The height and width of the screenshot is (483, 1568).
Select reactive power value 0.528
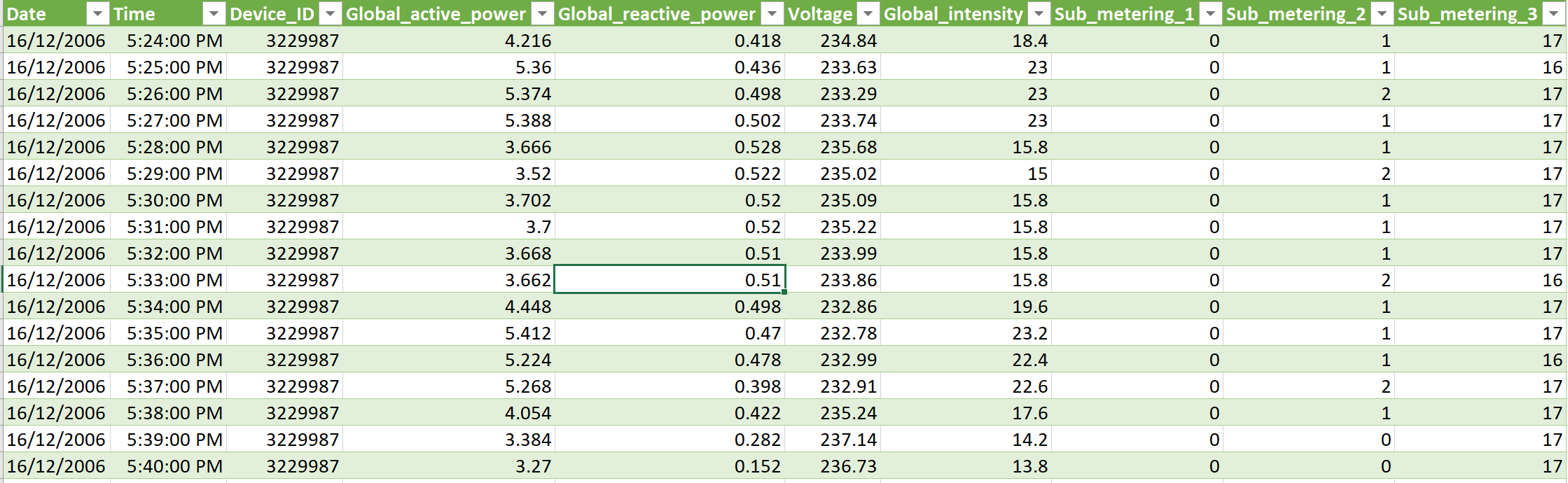tap(669, 147)
